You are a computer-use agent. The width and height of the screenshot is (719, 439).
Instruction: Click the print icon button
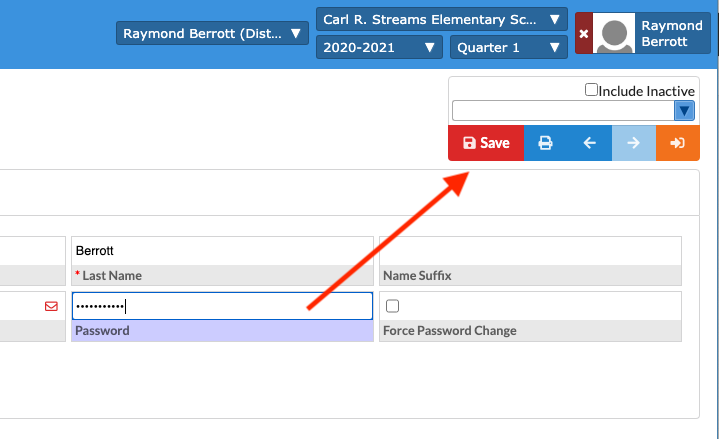click(x=545, y=143)
